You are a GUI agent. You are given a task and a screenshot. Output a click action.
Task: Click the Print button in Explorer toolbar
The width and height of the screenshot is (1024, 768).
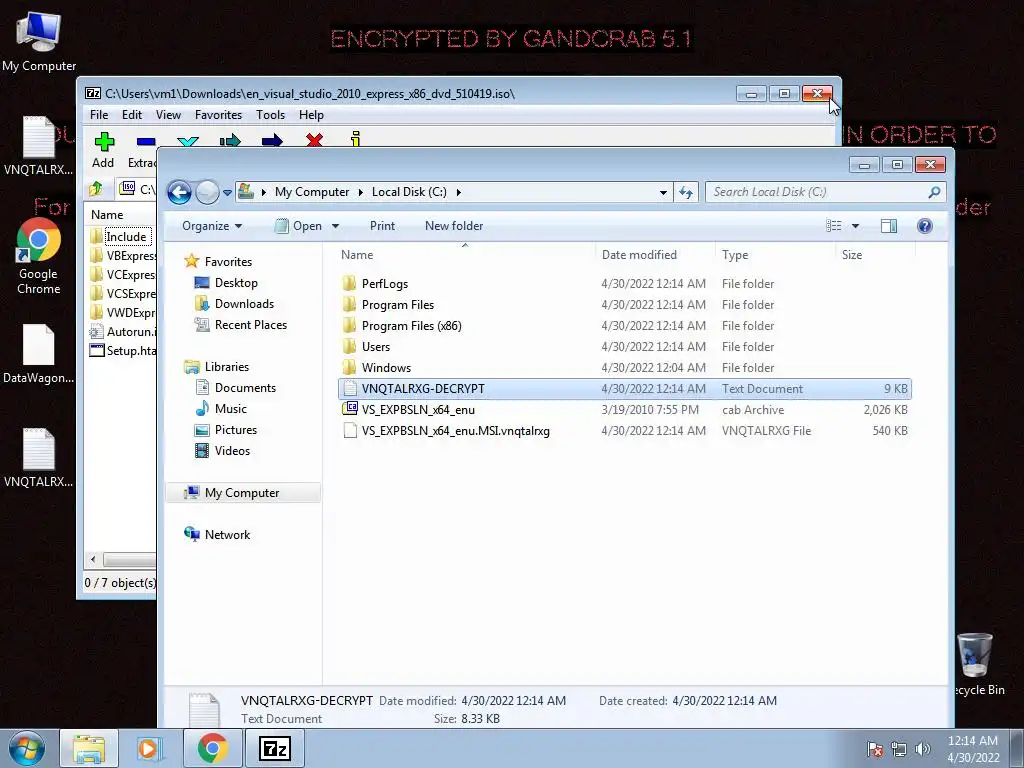point(382,226)
